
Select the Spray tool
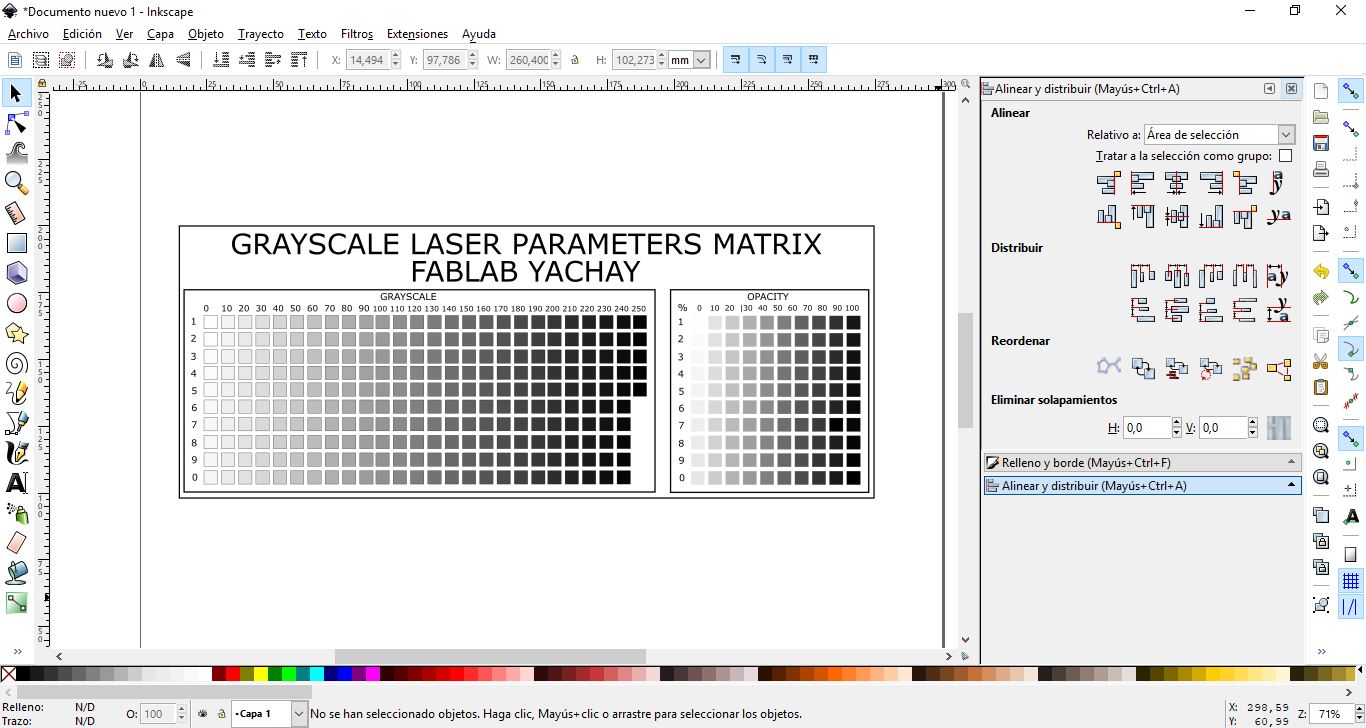tap(16, 513)
